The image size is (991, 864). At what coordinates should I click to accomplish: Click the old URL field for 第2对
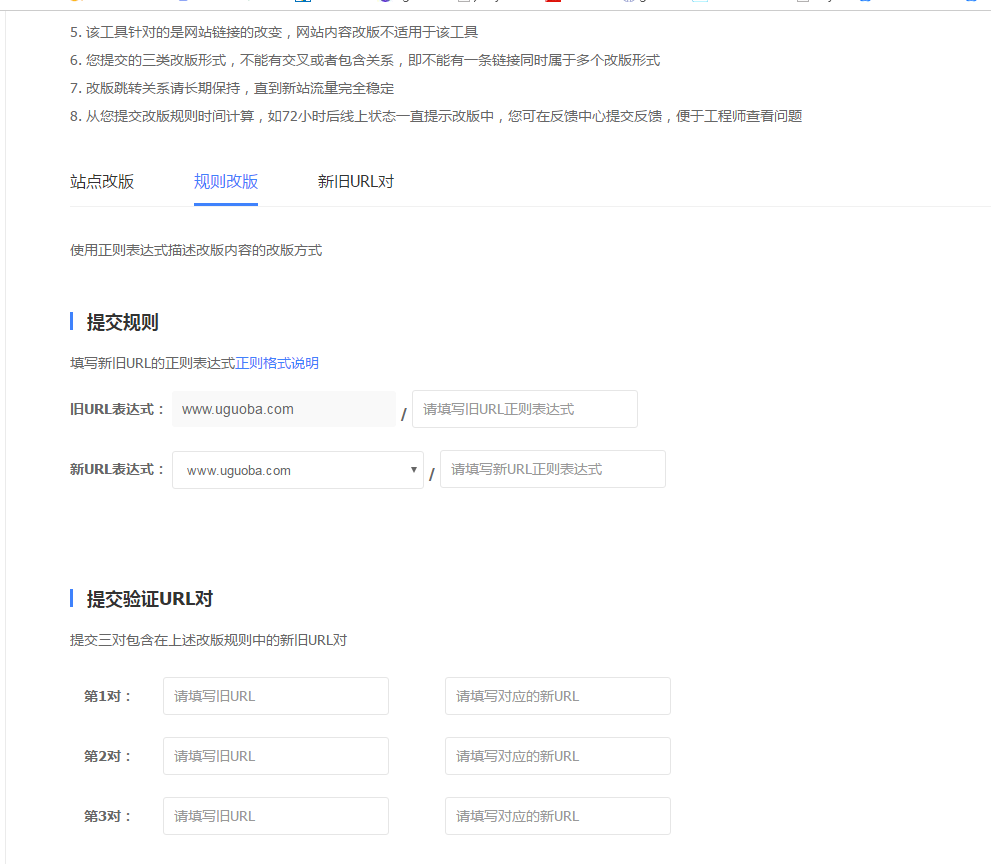[275, 756]
